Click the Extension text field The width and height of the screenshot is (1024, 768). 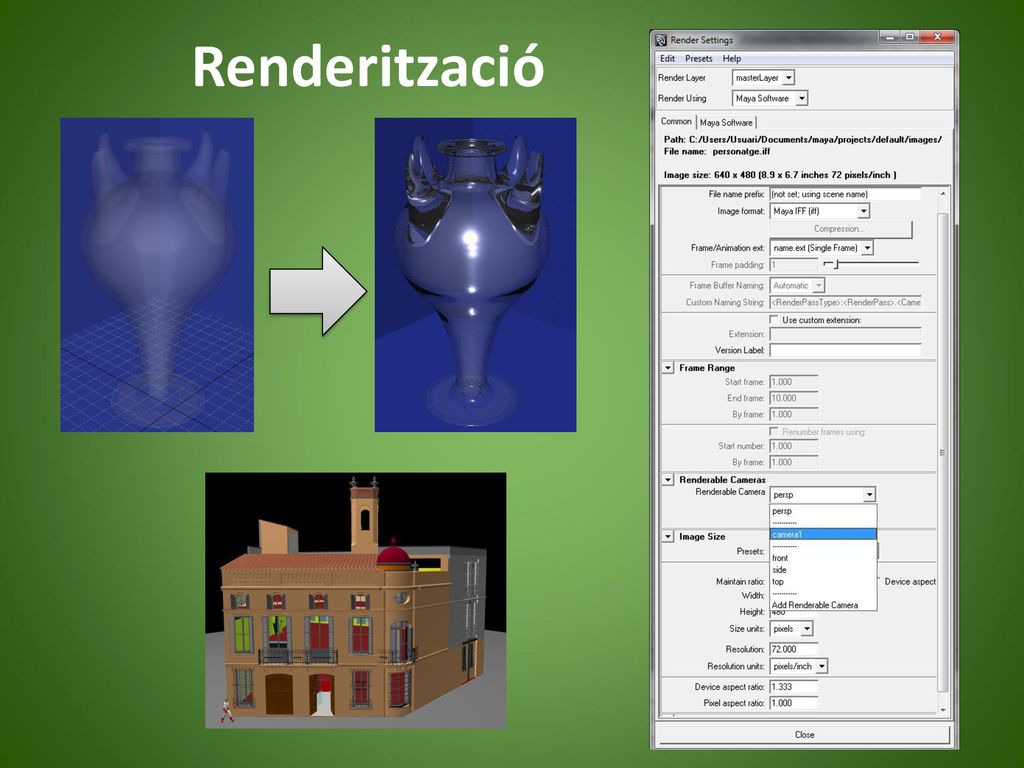(x=845, y=334)
